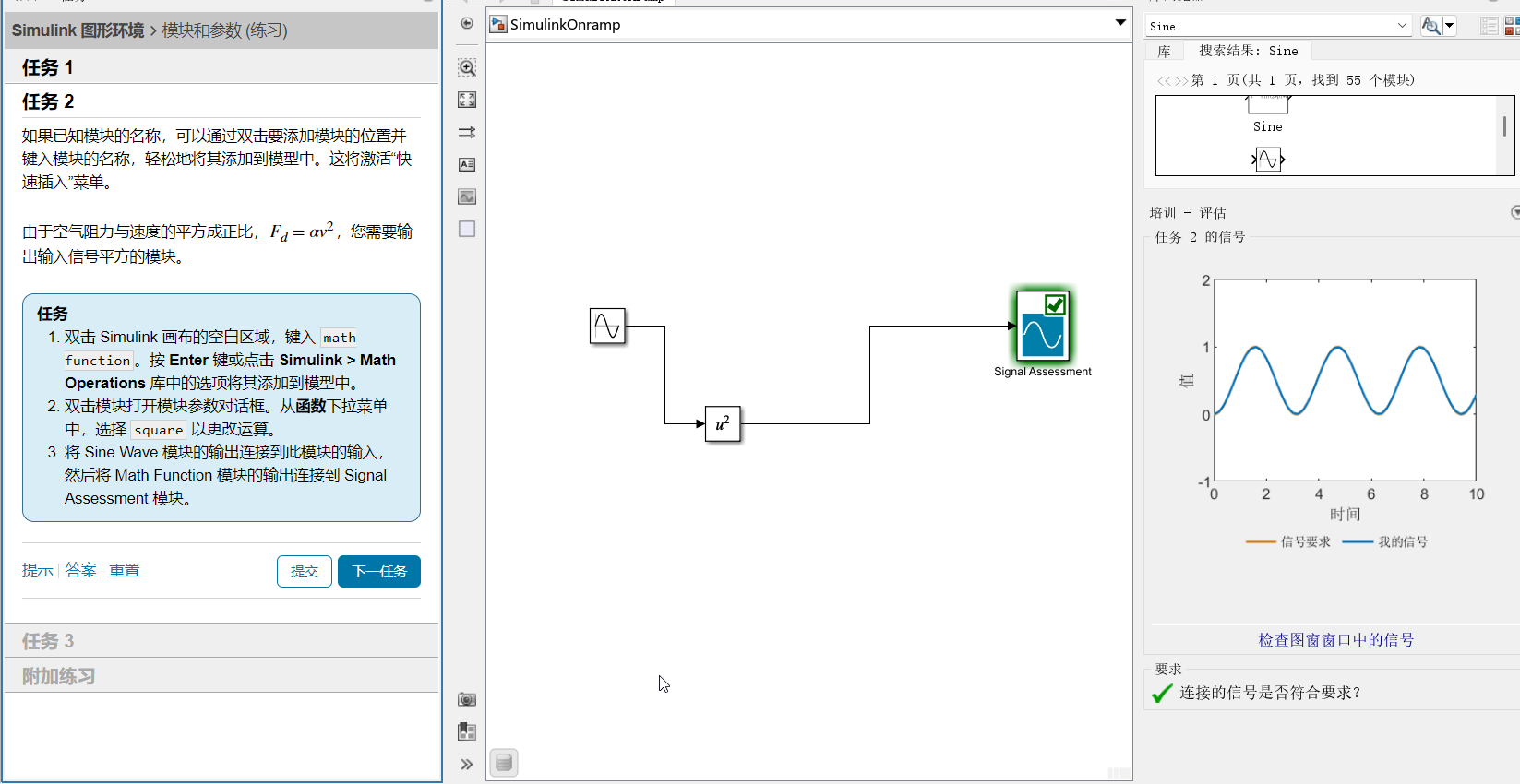
Task: Select the Zoom In tool in palette
Action: (467, 67)
